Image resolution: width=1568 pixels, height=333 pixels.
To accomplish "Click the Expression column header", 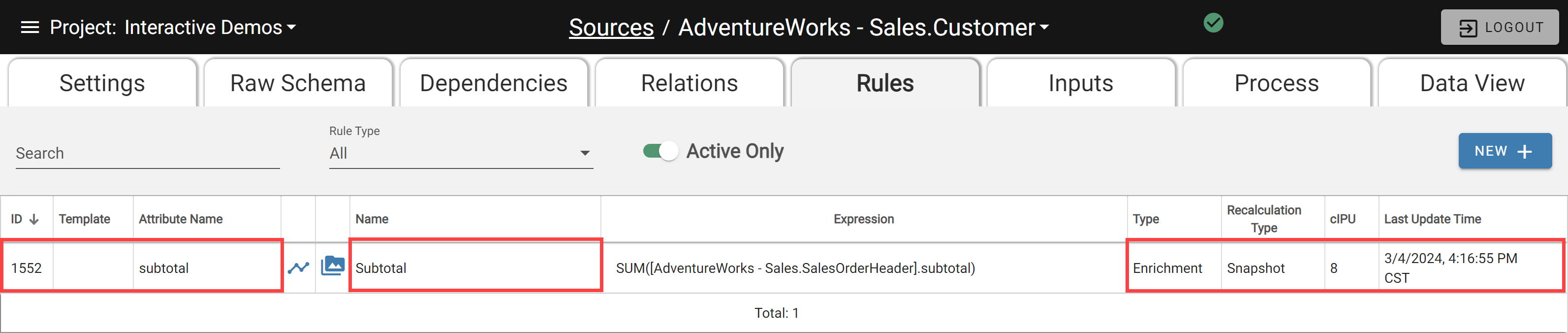I will (x=864, y=219).
